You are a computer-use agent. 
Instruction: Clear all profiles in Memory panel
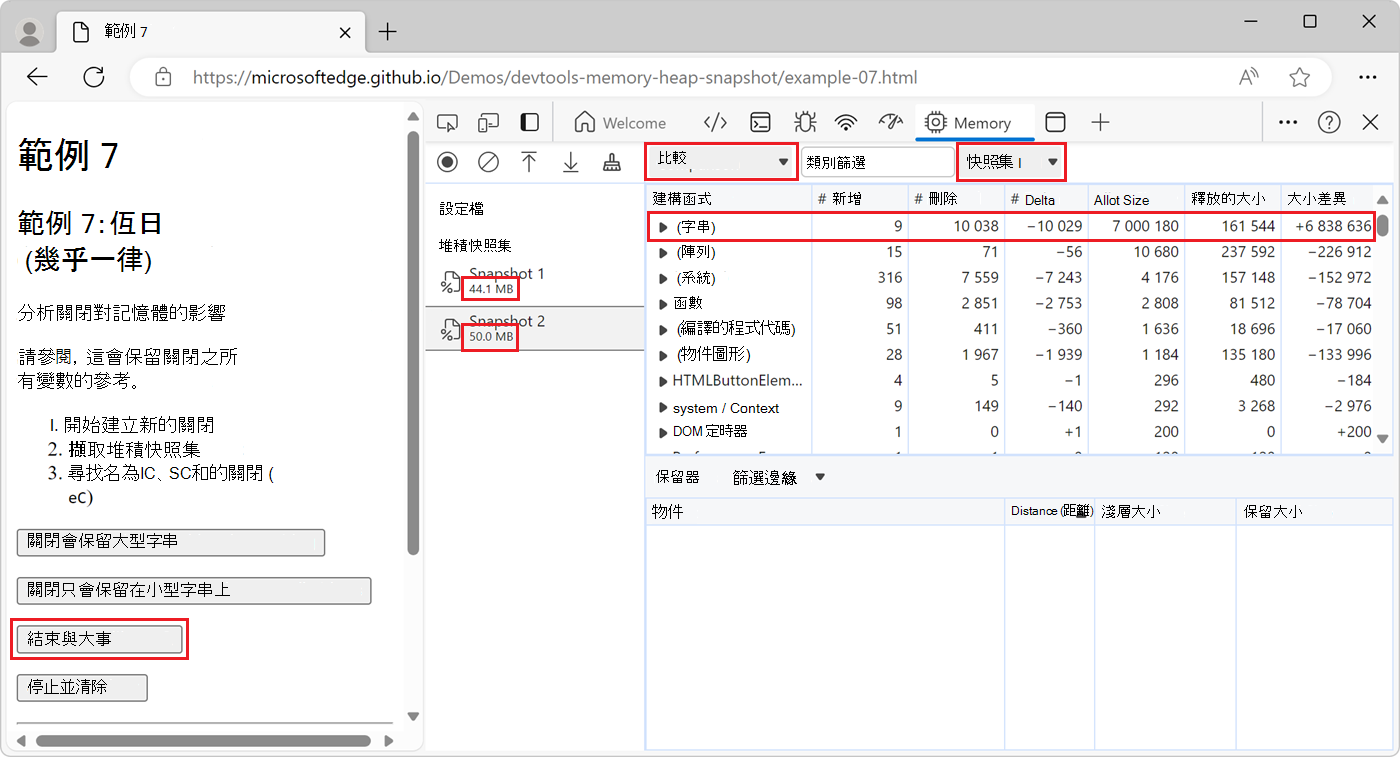(488, 162)
